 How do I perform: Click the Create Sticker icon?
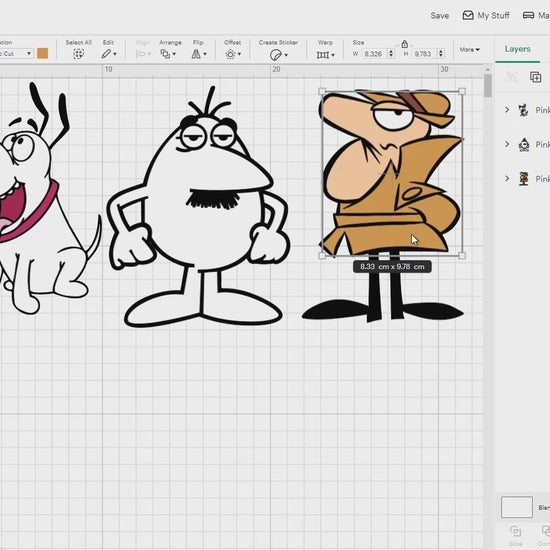(x=276, y=55)
